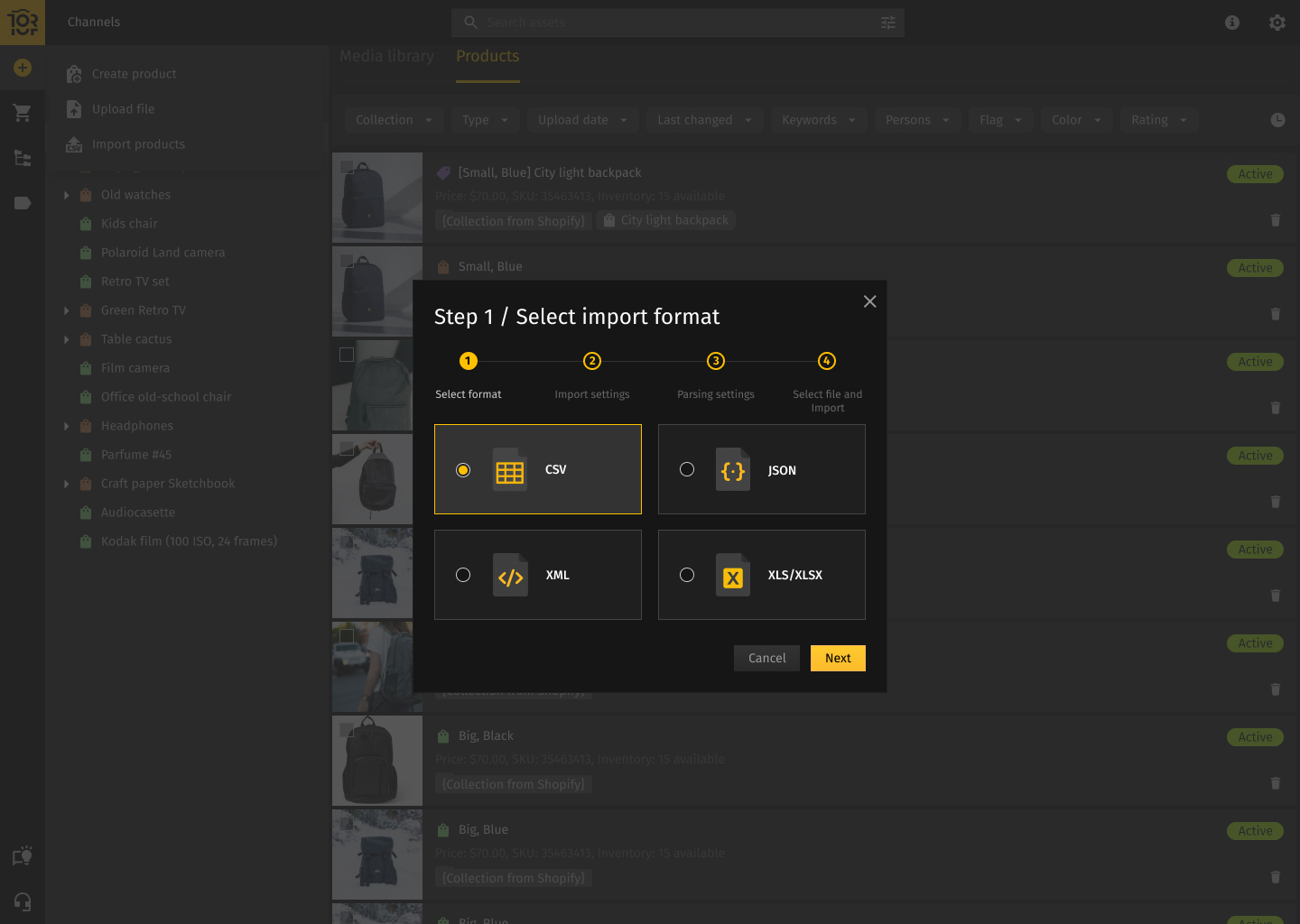The height and width of the screenshot is (924, 1300).
Task: Open the Create product panel
Action: [133, 73]
